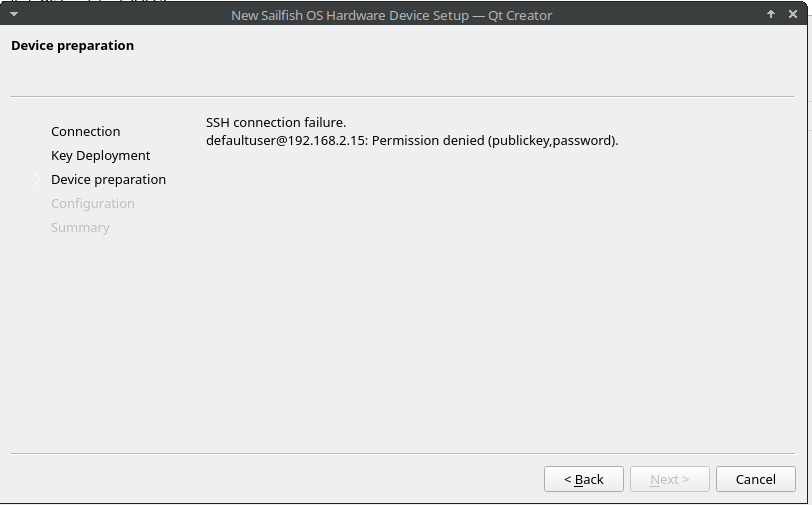This screenshot has width=812, height=505.
Task: Cancel the device setup wizard
Action: [x=755, y=479]
